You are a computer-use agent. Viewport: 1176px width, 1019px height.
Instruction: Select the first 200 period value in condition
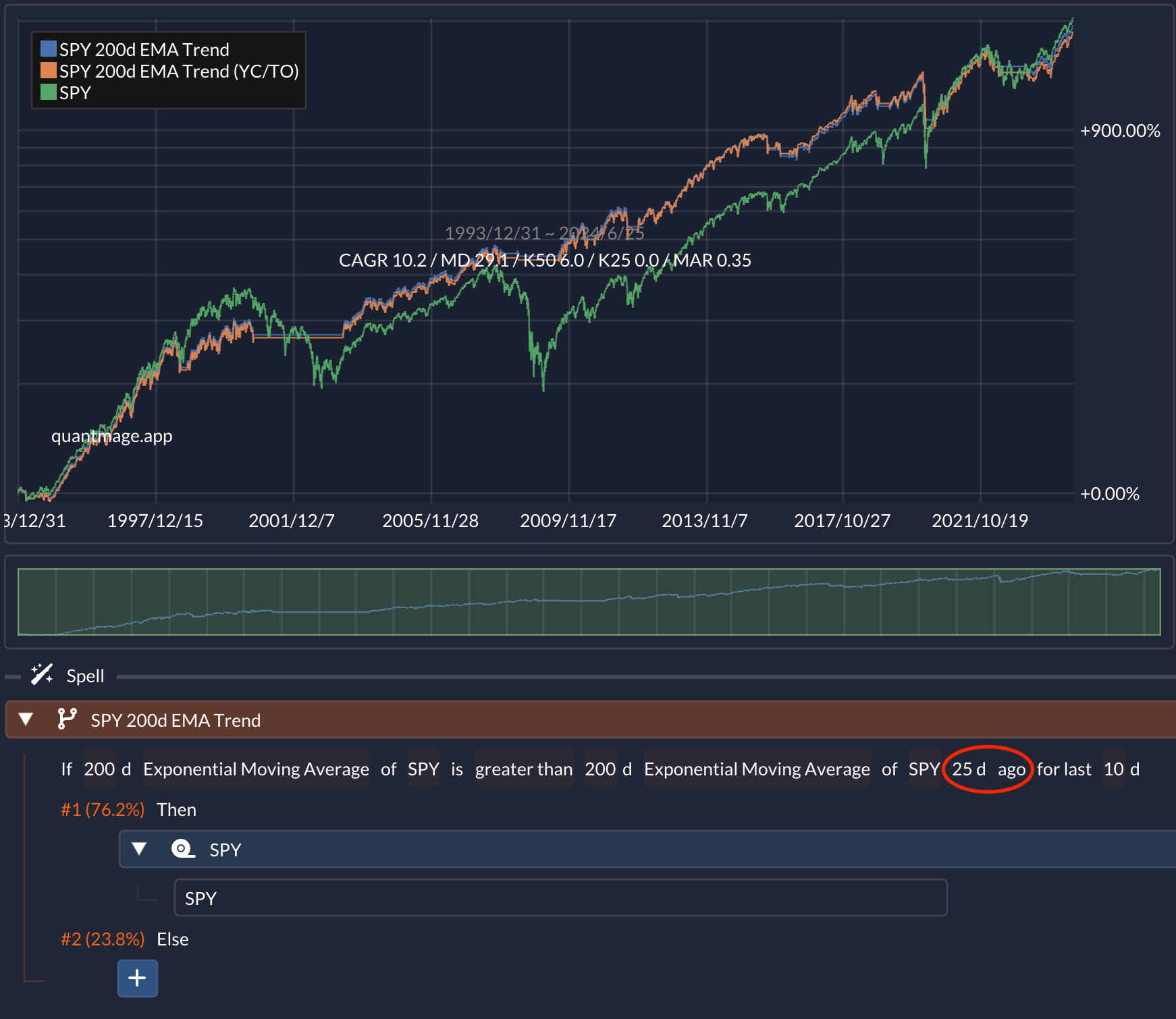click(x=99, y=769)
